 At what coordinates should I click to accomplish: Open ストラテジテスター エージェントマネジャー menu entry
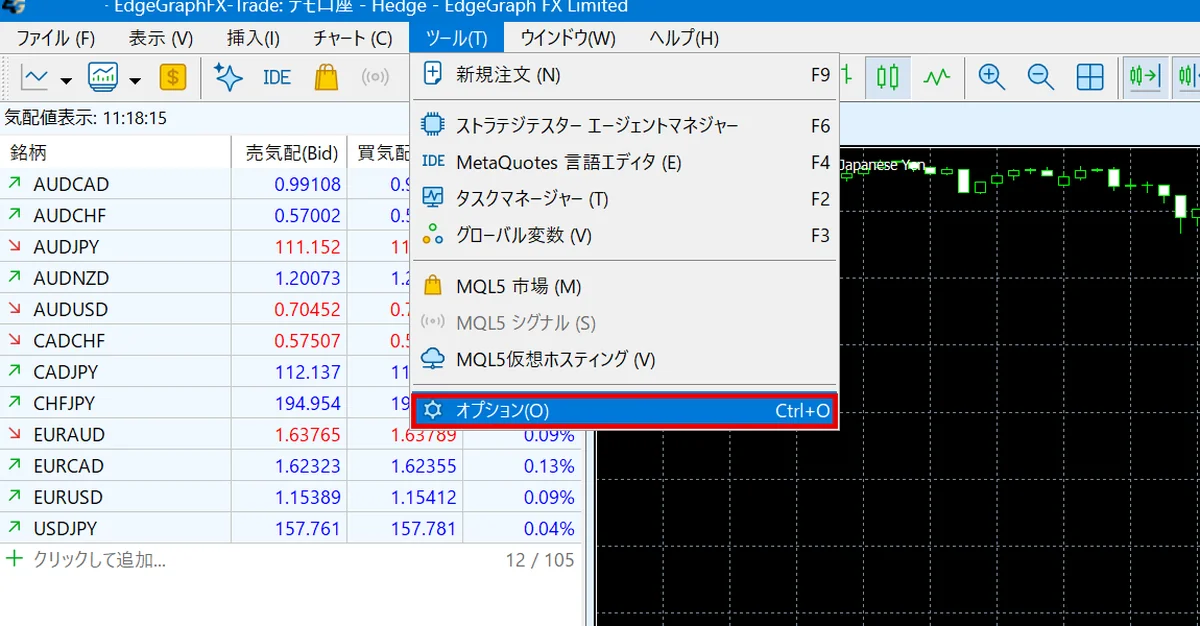[x=626, y=126]
